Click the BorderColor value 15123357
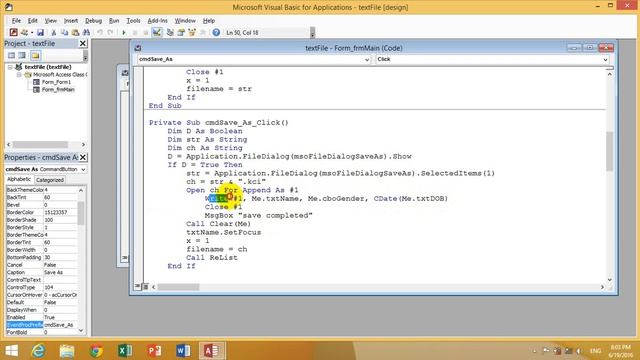The height and width of the screenshot is (360, 640). (60, 212)
